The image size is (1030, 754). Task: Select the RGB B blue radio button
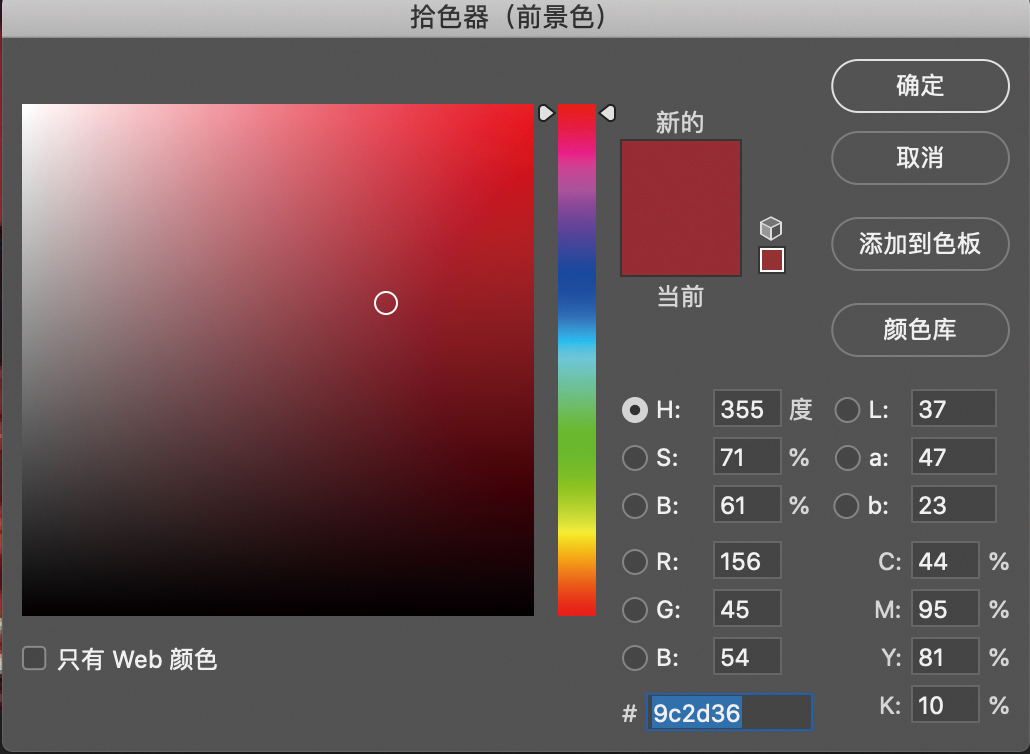[x=635, y=657]
